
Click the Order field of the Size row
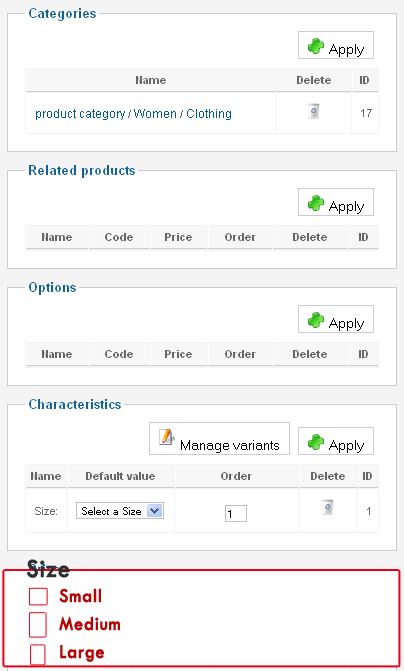pos(236,514)
